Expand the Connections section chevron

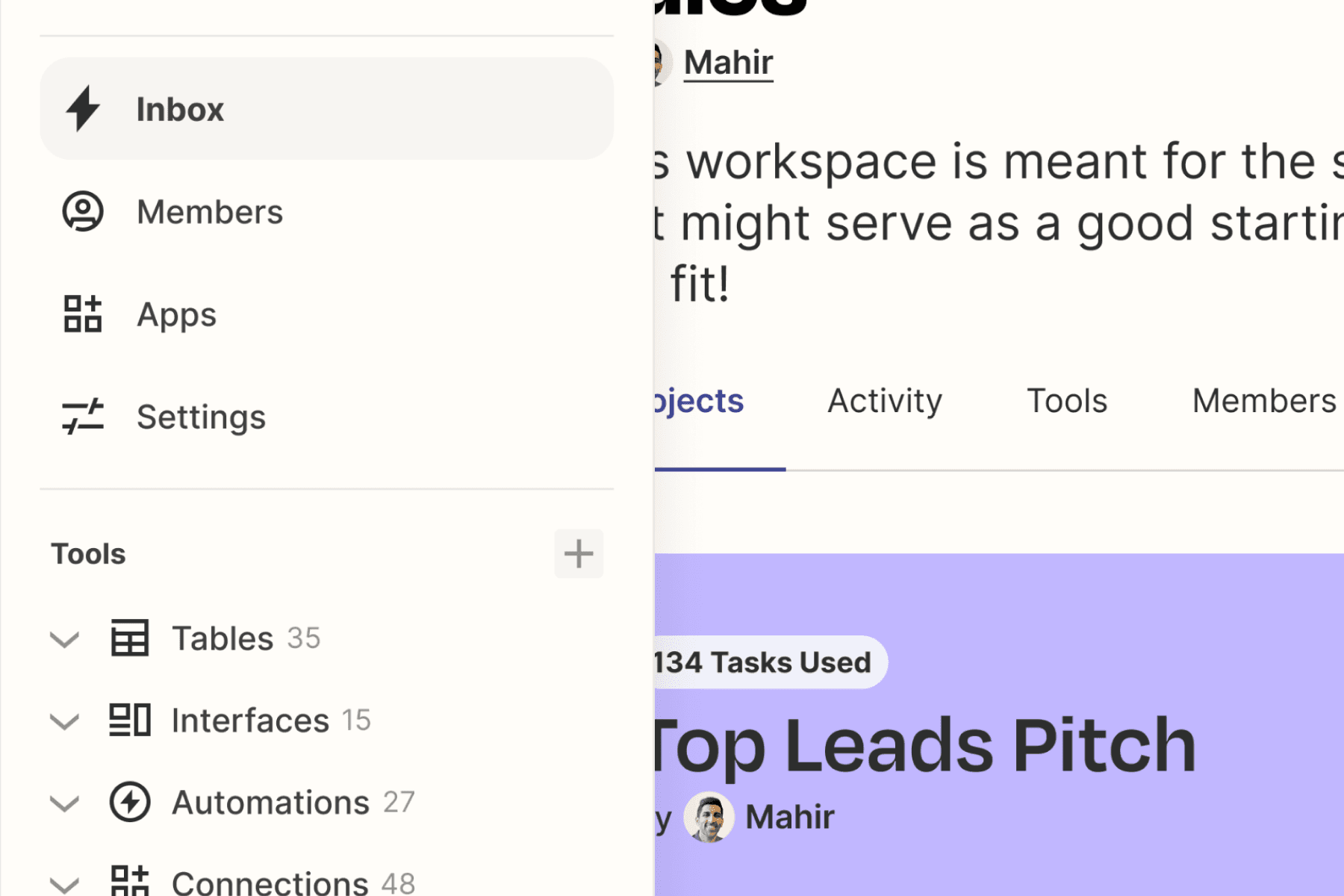tap(64, 886)
